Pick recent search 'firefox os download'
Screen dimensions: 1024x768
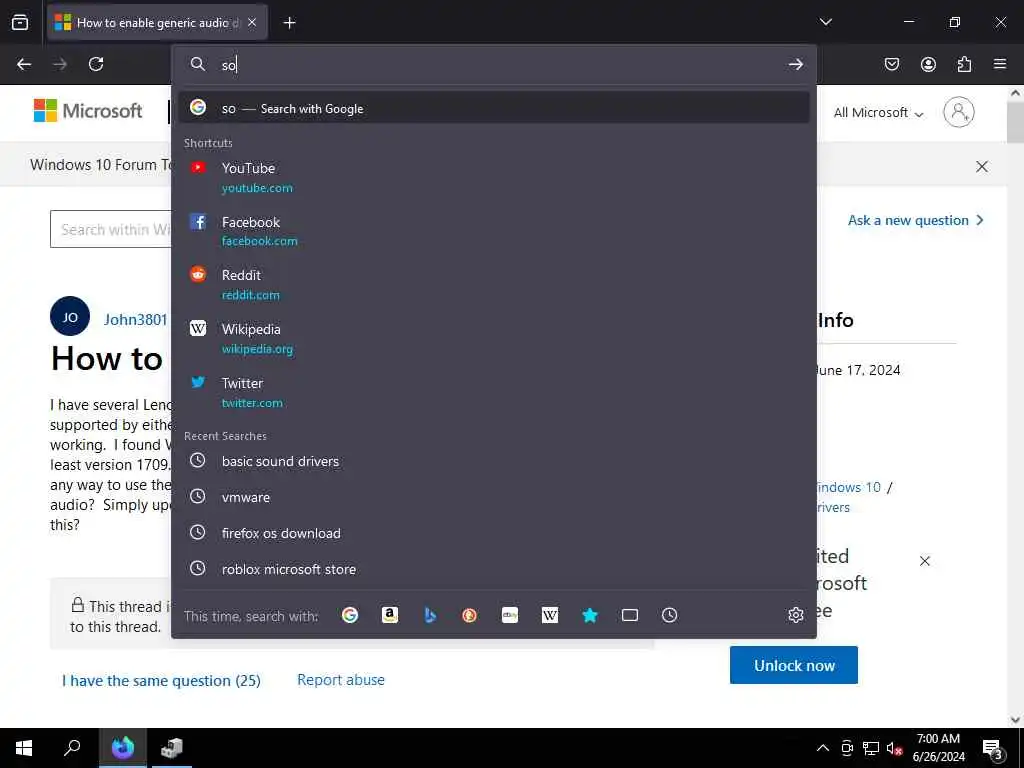tap(494, 533)
